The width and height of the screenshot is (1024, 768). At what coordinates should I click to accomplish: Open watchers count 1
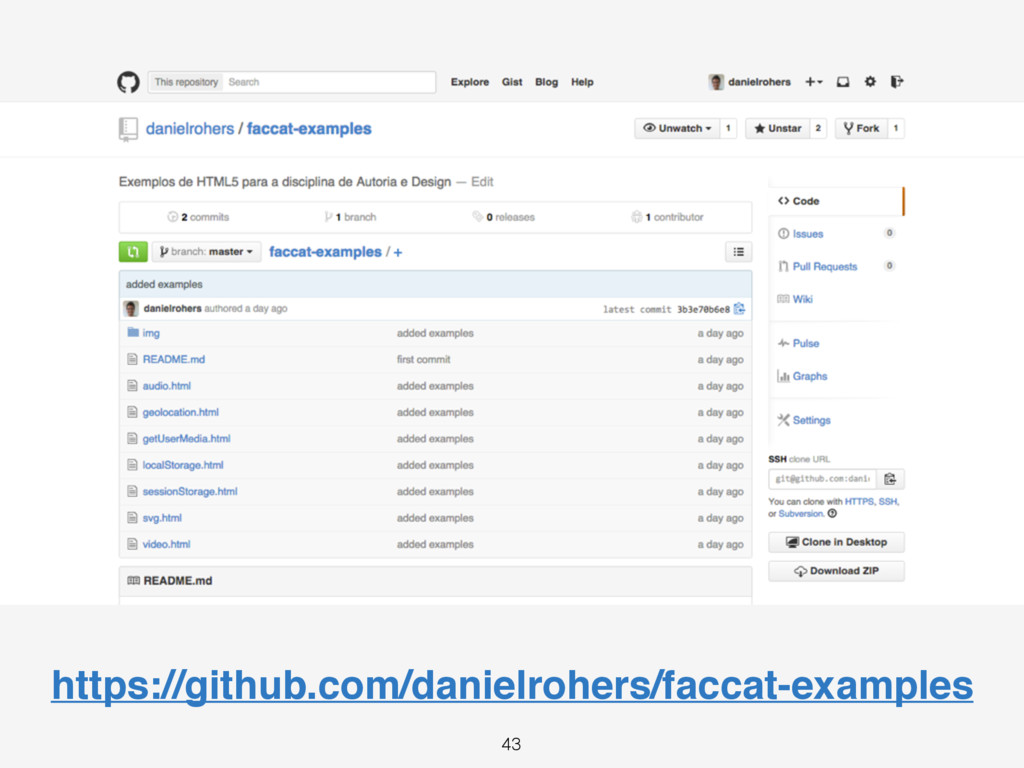click(x=728, y=128)
